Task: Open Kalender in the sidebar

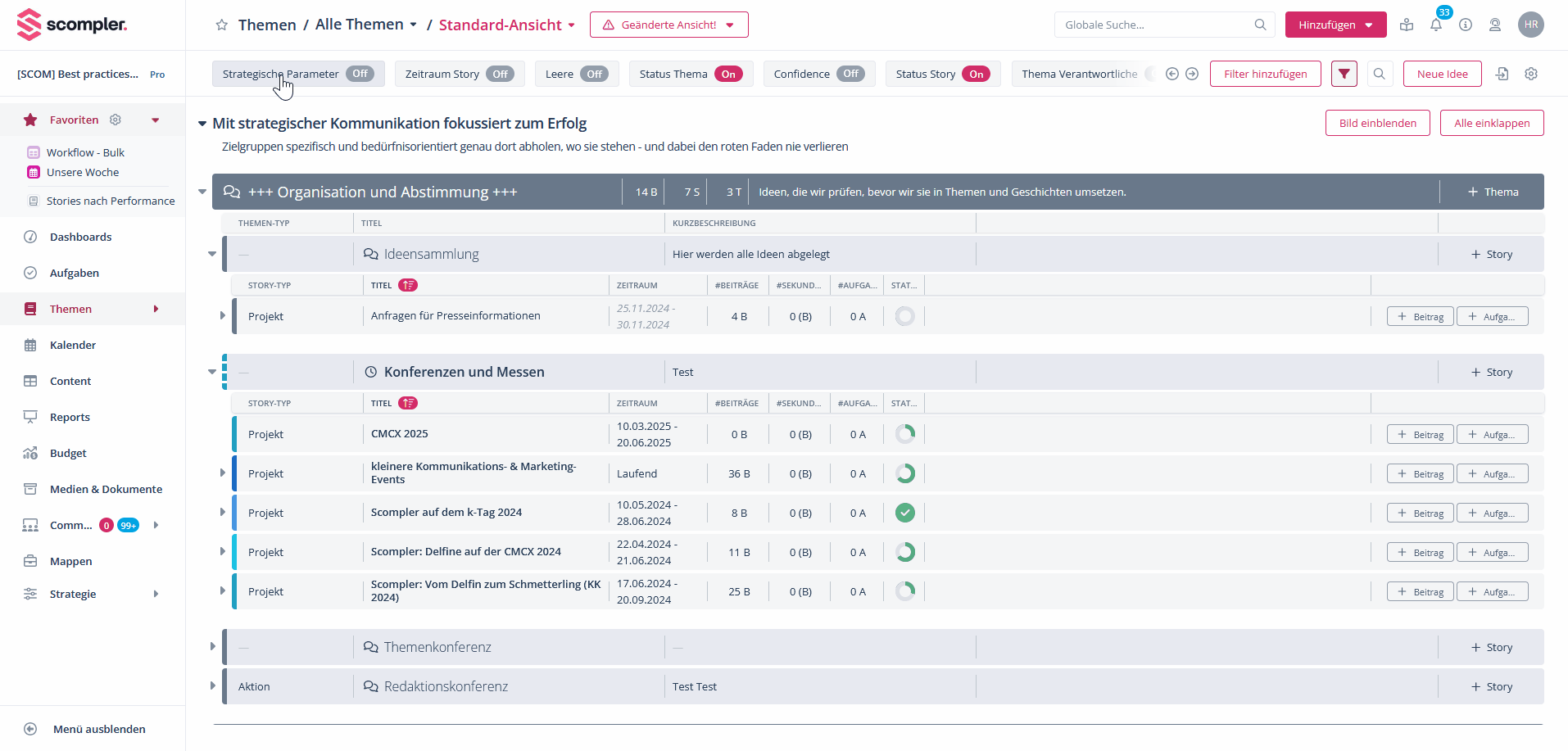Action: (x=73, y=345)
